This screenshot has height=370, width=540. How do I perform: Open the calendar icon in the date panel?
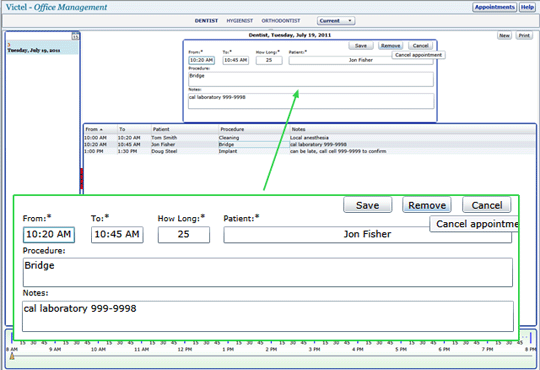click(75, 36)
